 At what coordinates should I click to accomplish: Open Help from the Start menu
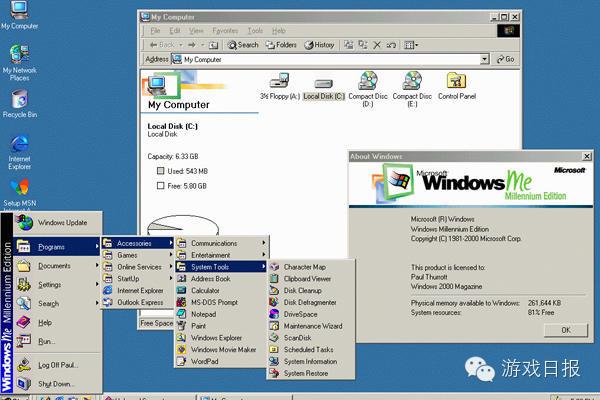tap(58, 322)
